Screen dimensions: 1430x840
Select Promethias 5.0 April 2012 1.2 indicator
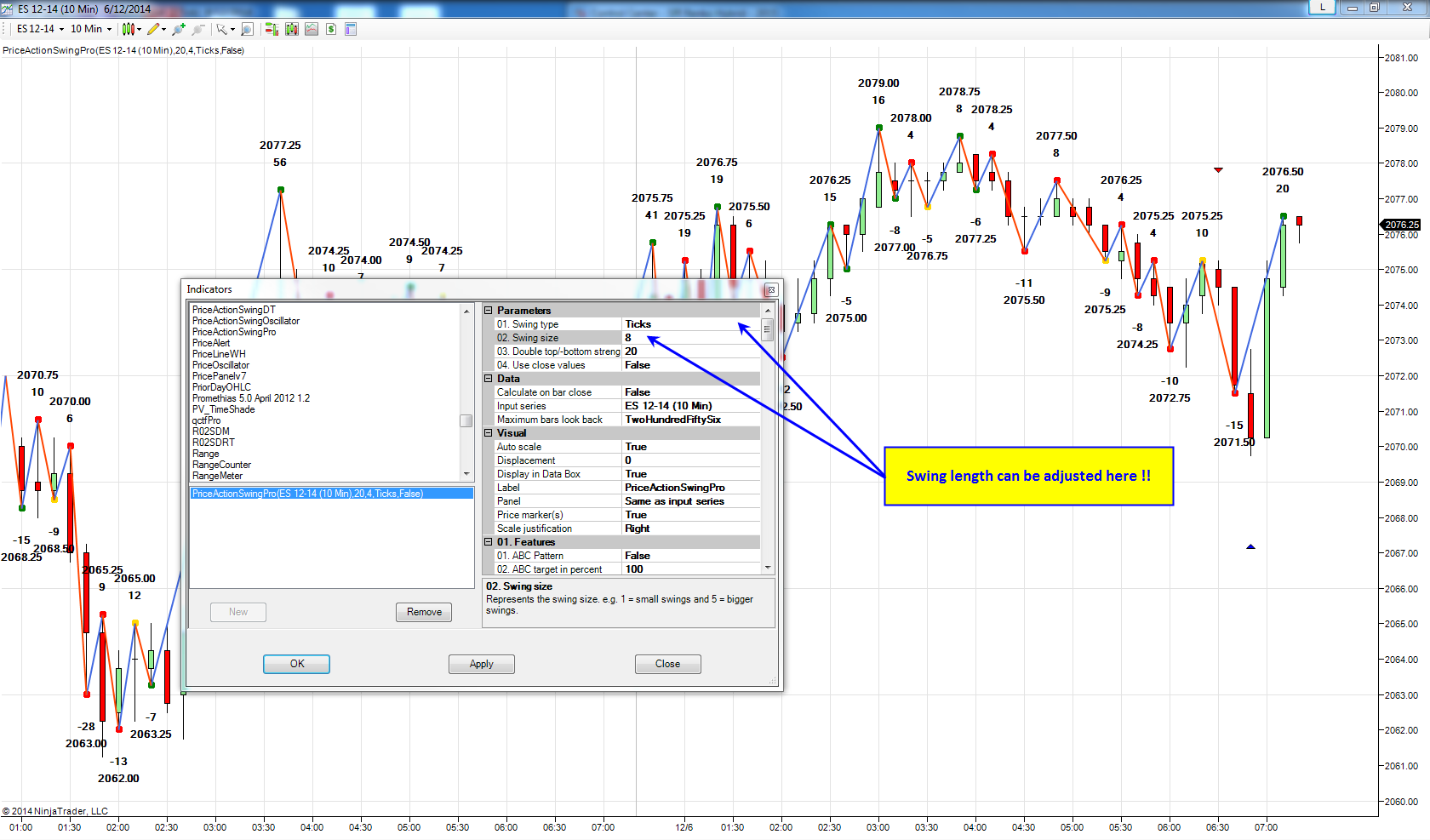point(251,398)
